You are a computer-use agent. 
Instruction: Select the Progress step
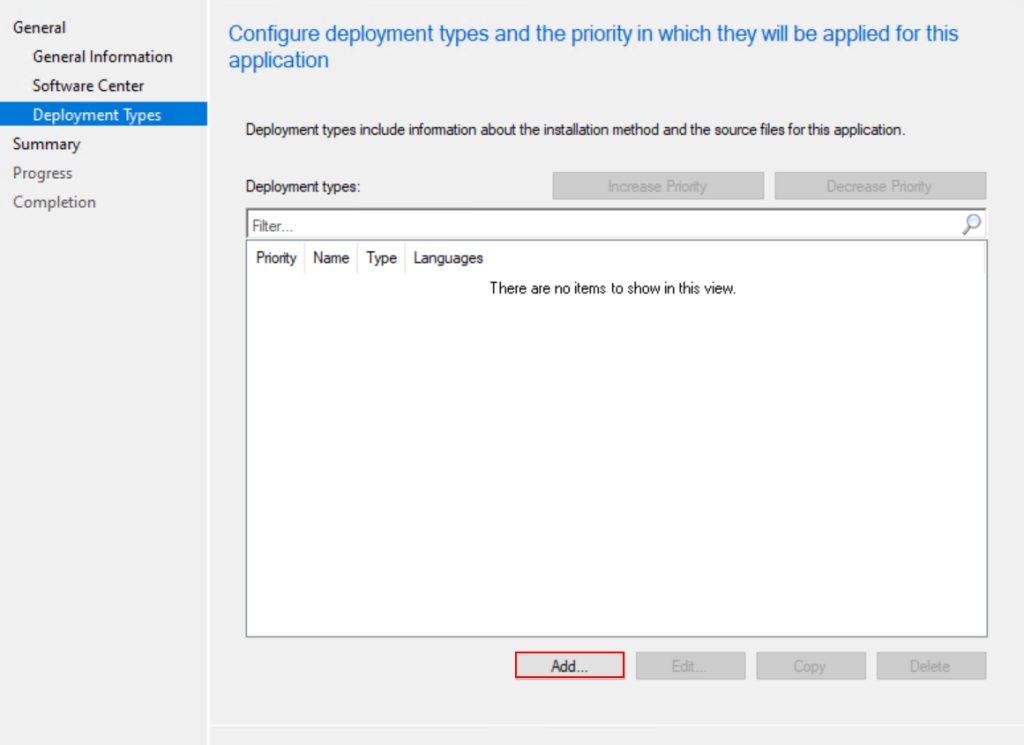[42, 173]
